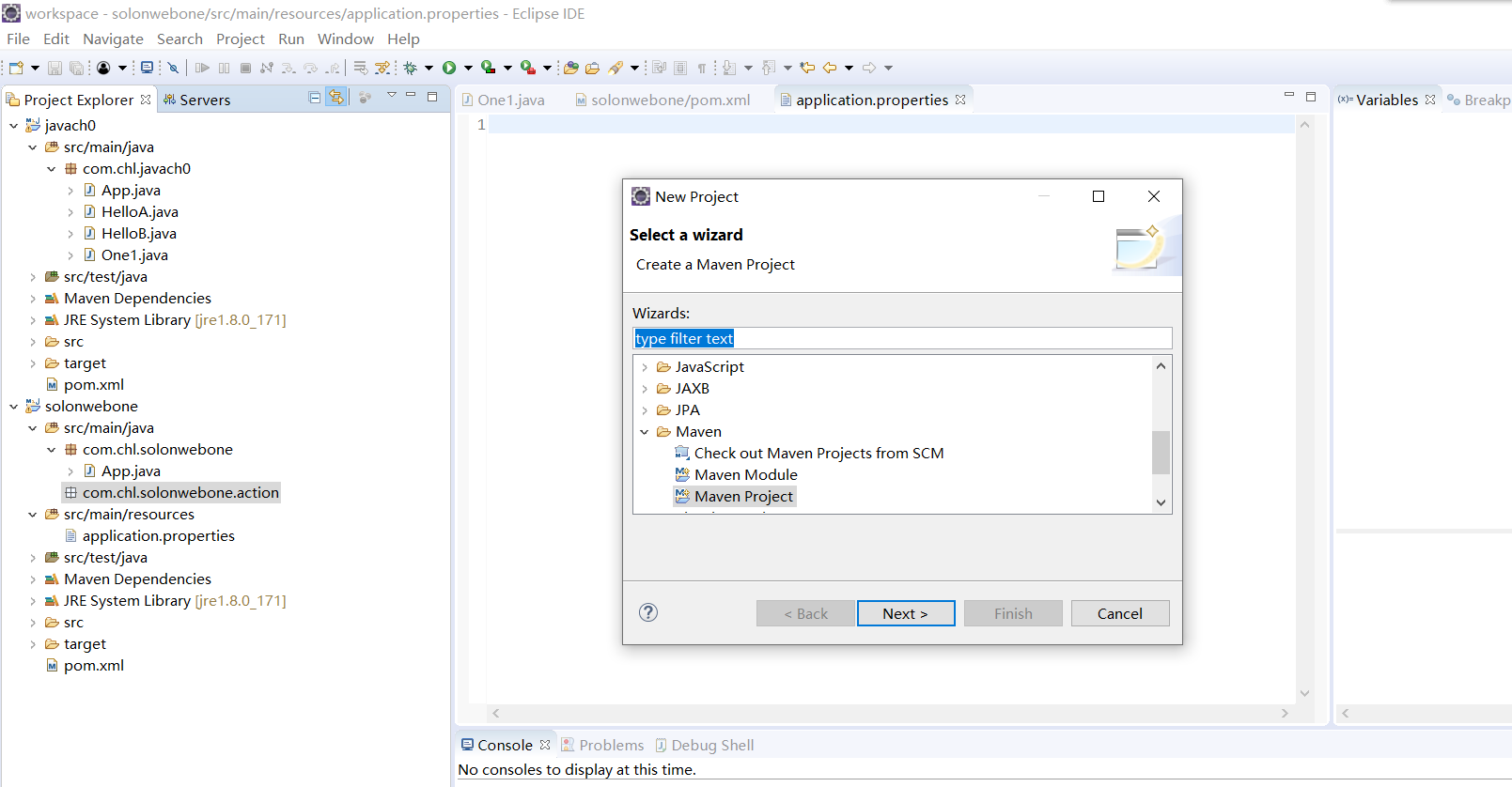Image resolution: width=1512 pixels, height=787 pixels.
Task: Click the Open Task icon
Action: coord(592,68)
